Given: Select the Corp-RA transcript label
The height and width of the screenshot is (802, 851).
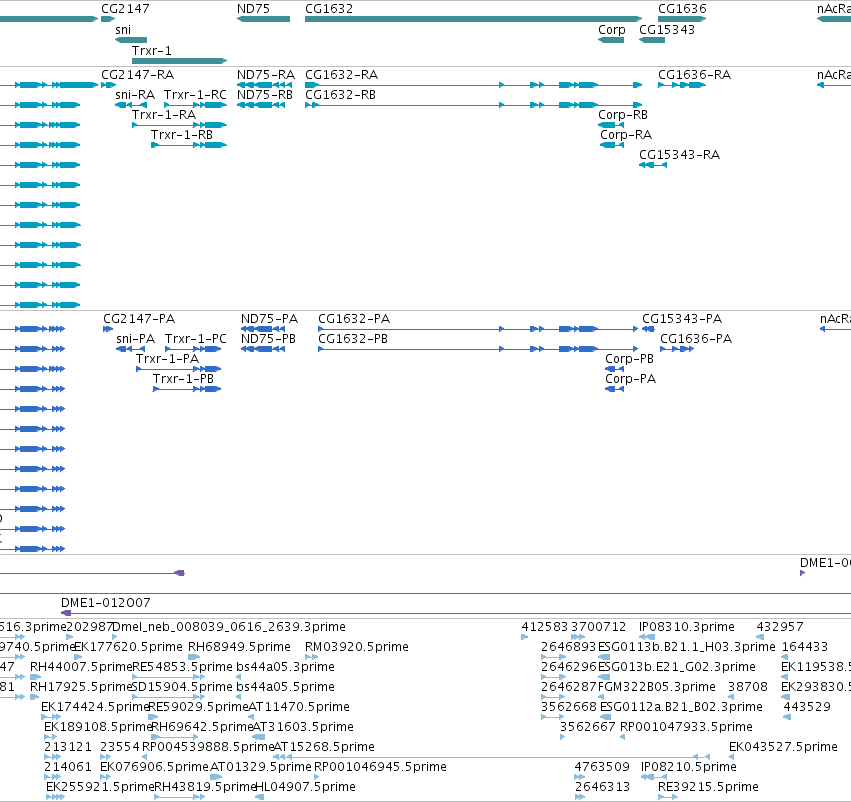Looking at the screenshot, I should 626,135.
